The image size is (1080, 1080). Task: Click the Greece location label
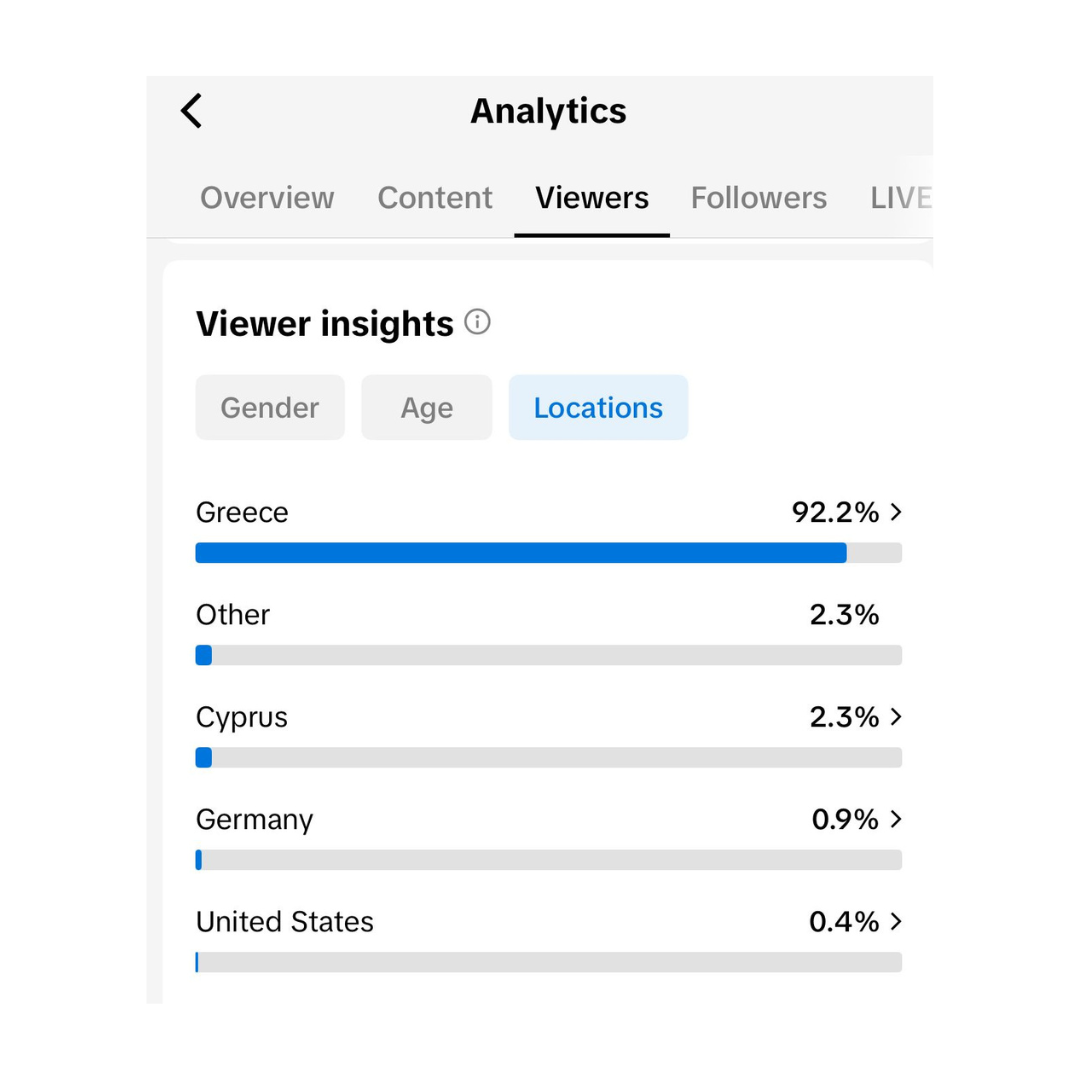(242, 513)
